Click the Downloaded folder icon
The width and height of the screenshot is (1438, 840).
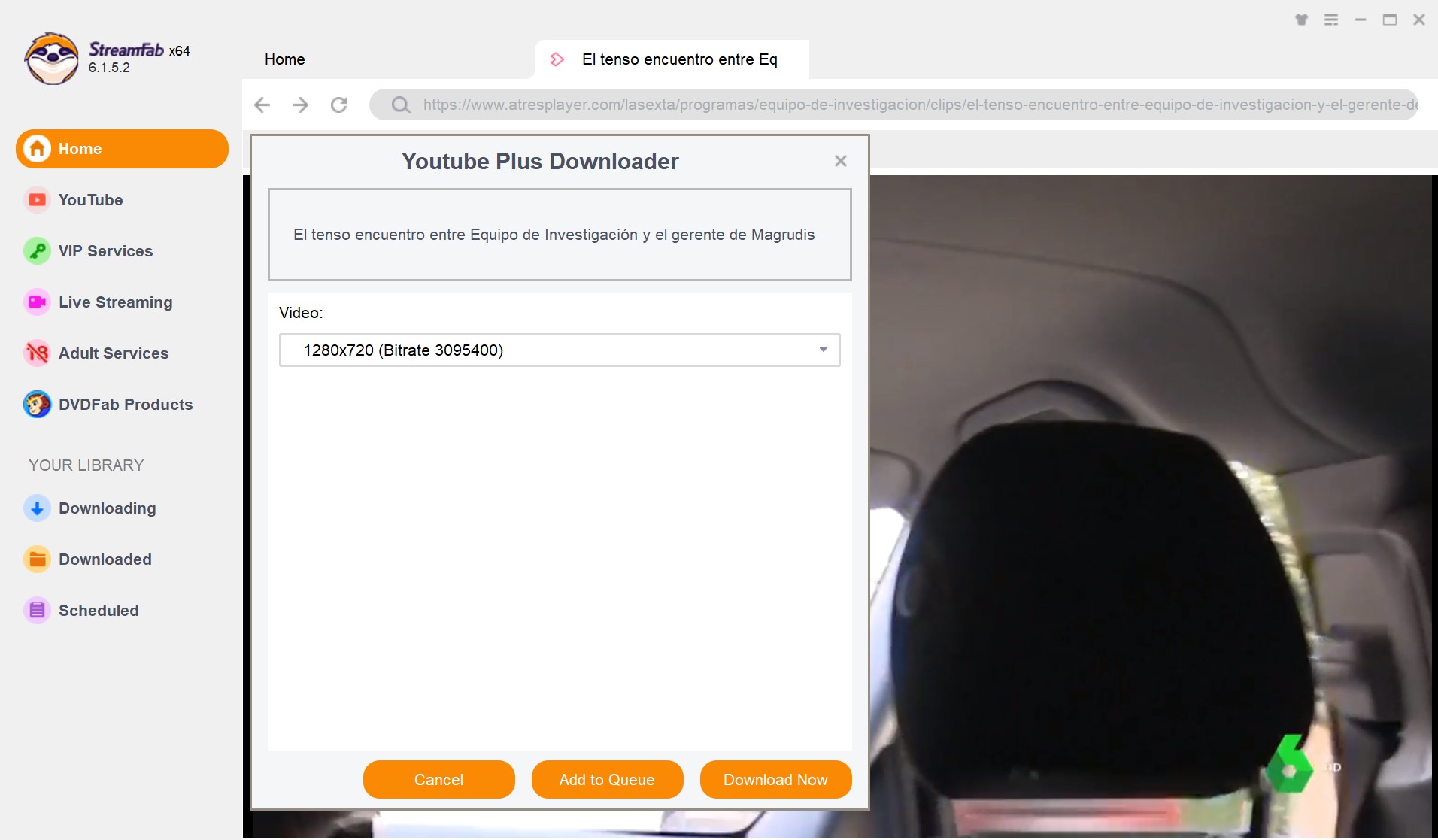click(37, 559)
